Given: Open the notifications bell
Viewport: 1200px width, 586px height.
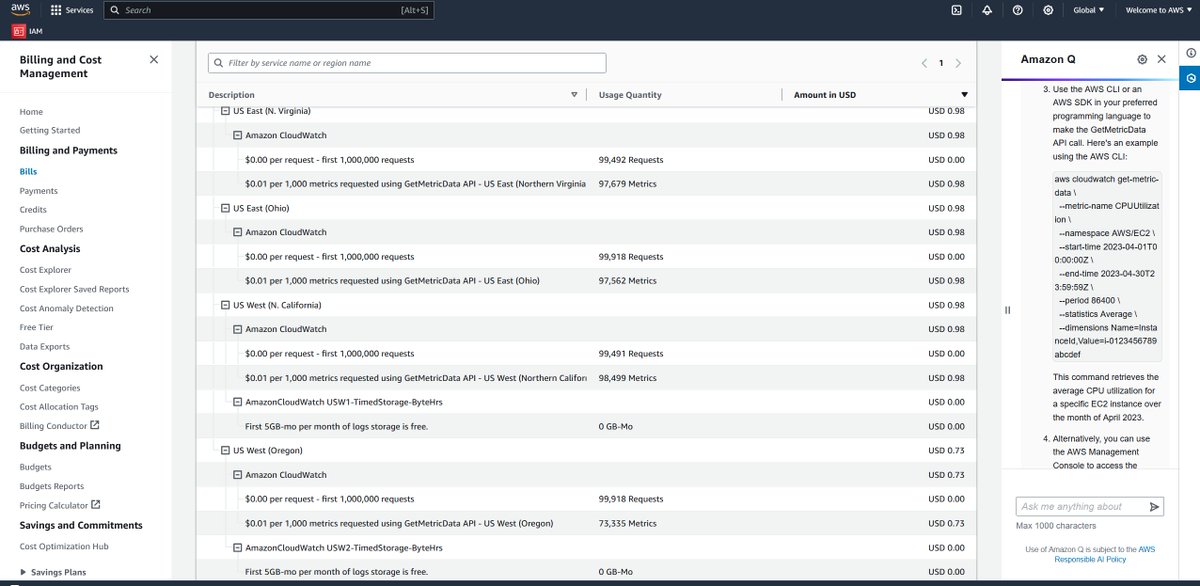Looking at the screenshot, I should pyautogui.click(x=987, y=10).
